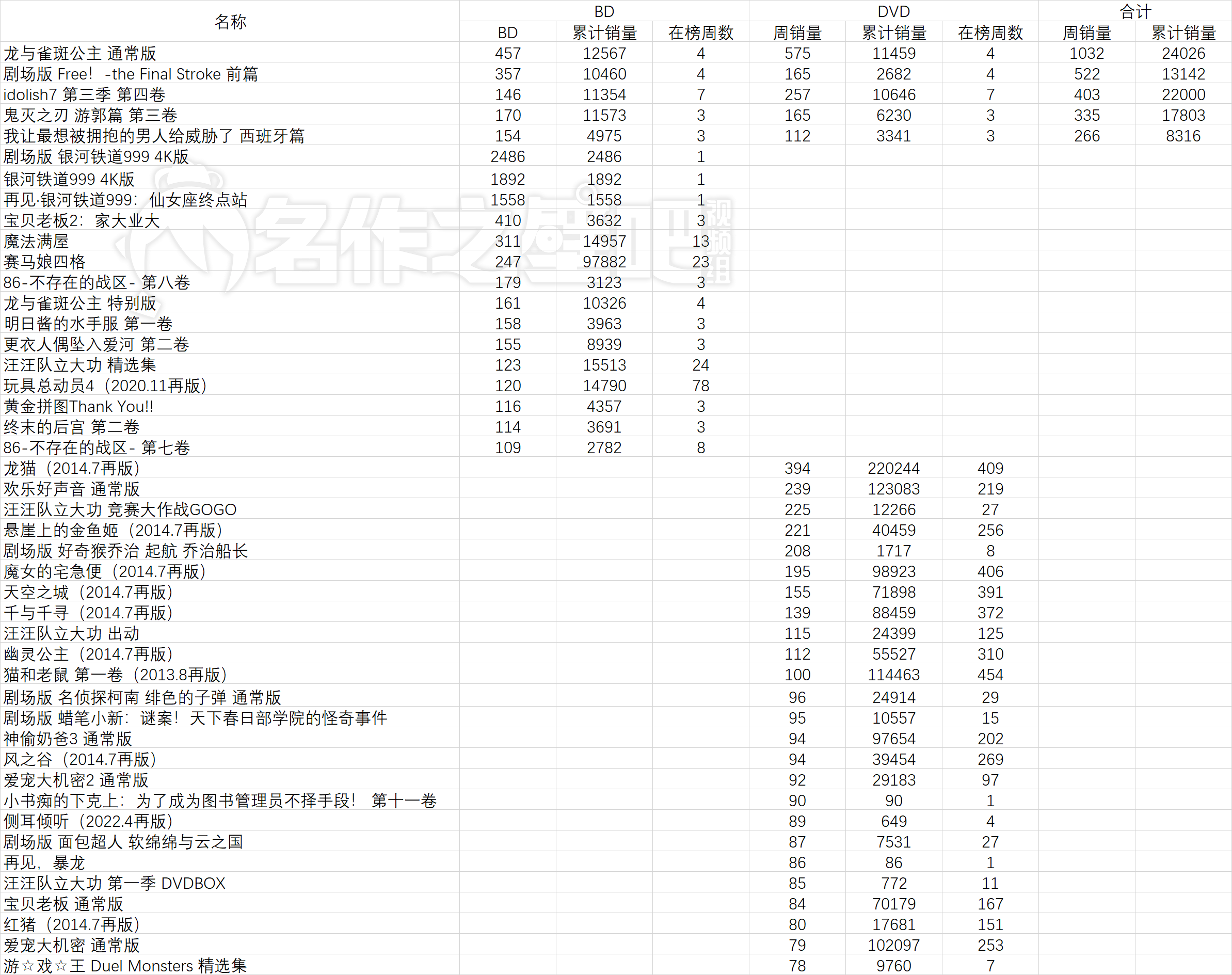Select idolish7 第三季 第四卷 name cell
The width and height of the screenshot is (1232, 975).
pyautogui.click(x=85, y=95)
